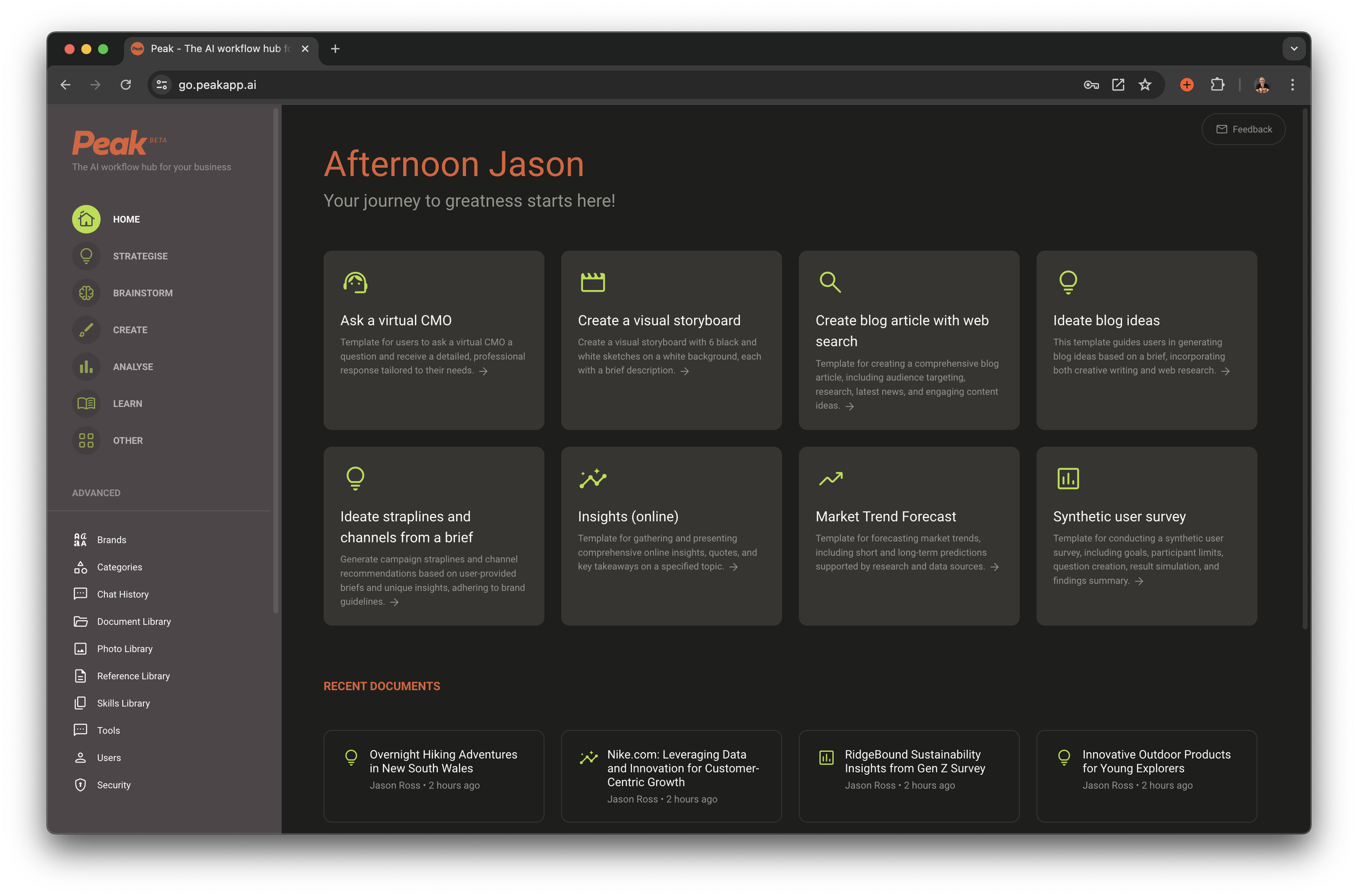Click the Synthetic user survey arrow link
This screenshot has width=1358, height=896.
click(x=1138, y=581)
